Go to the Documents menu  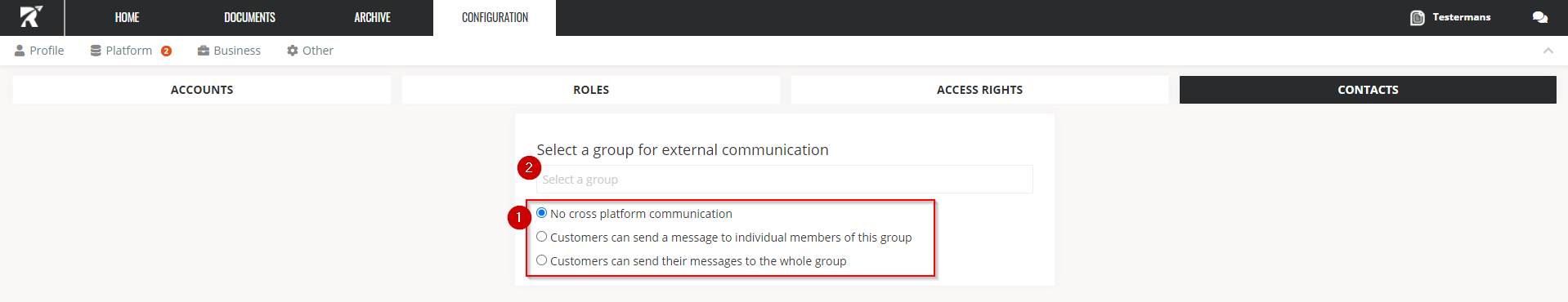(249, 17)
